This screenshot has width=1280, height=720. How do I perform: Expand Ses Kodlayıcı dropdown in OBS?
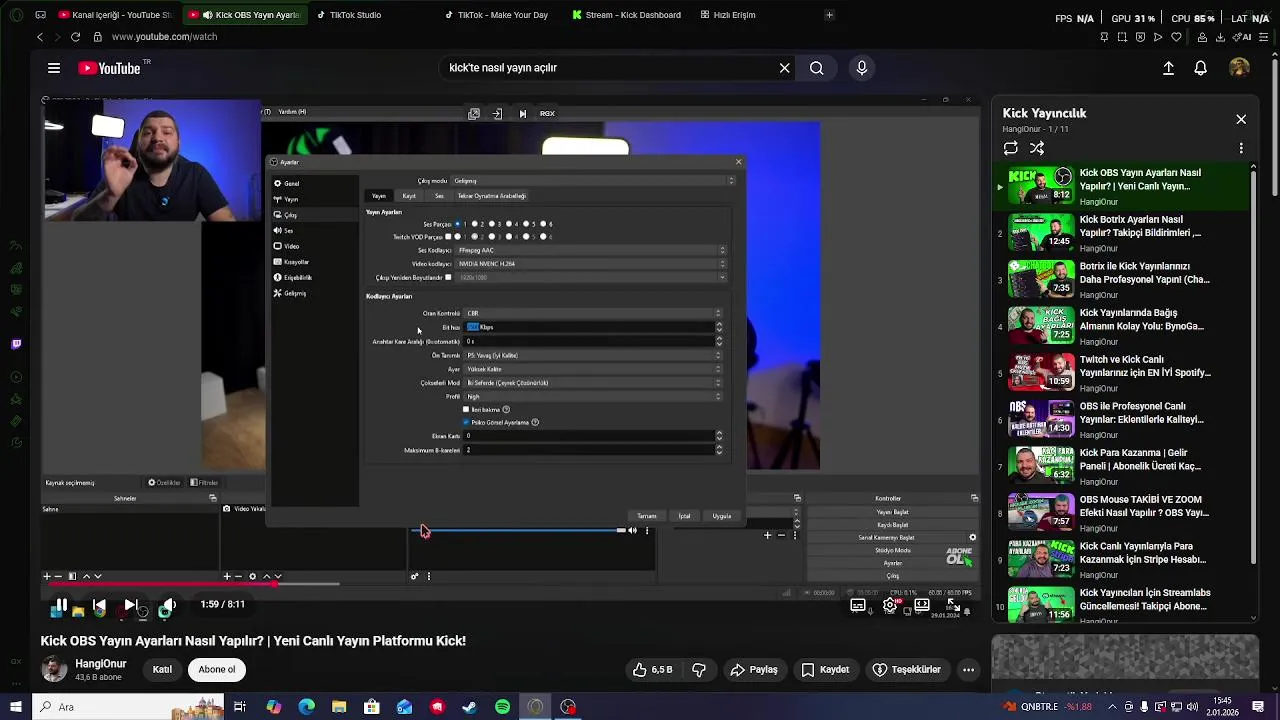pyautogui.click(x=590, y=250)
